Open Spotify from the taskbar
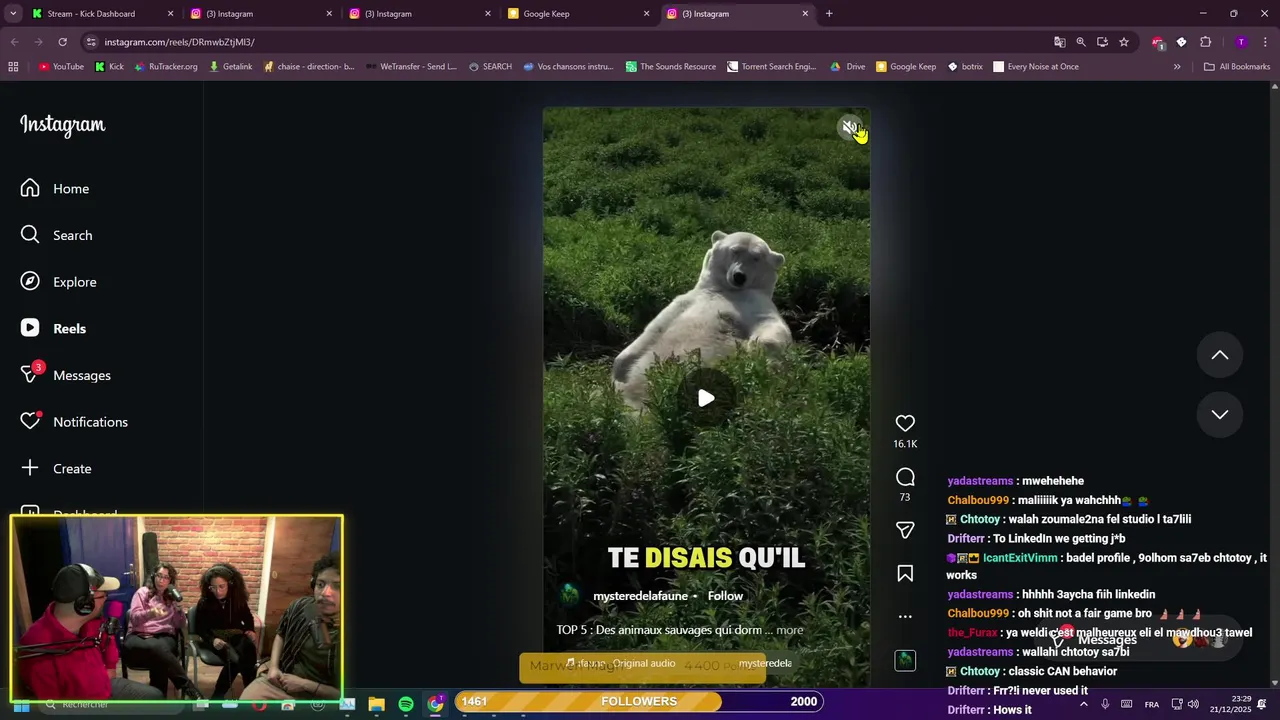Viewport: 1280px width, 720px height. point(406,704)
